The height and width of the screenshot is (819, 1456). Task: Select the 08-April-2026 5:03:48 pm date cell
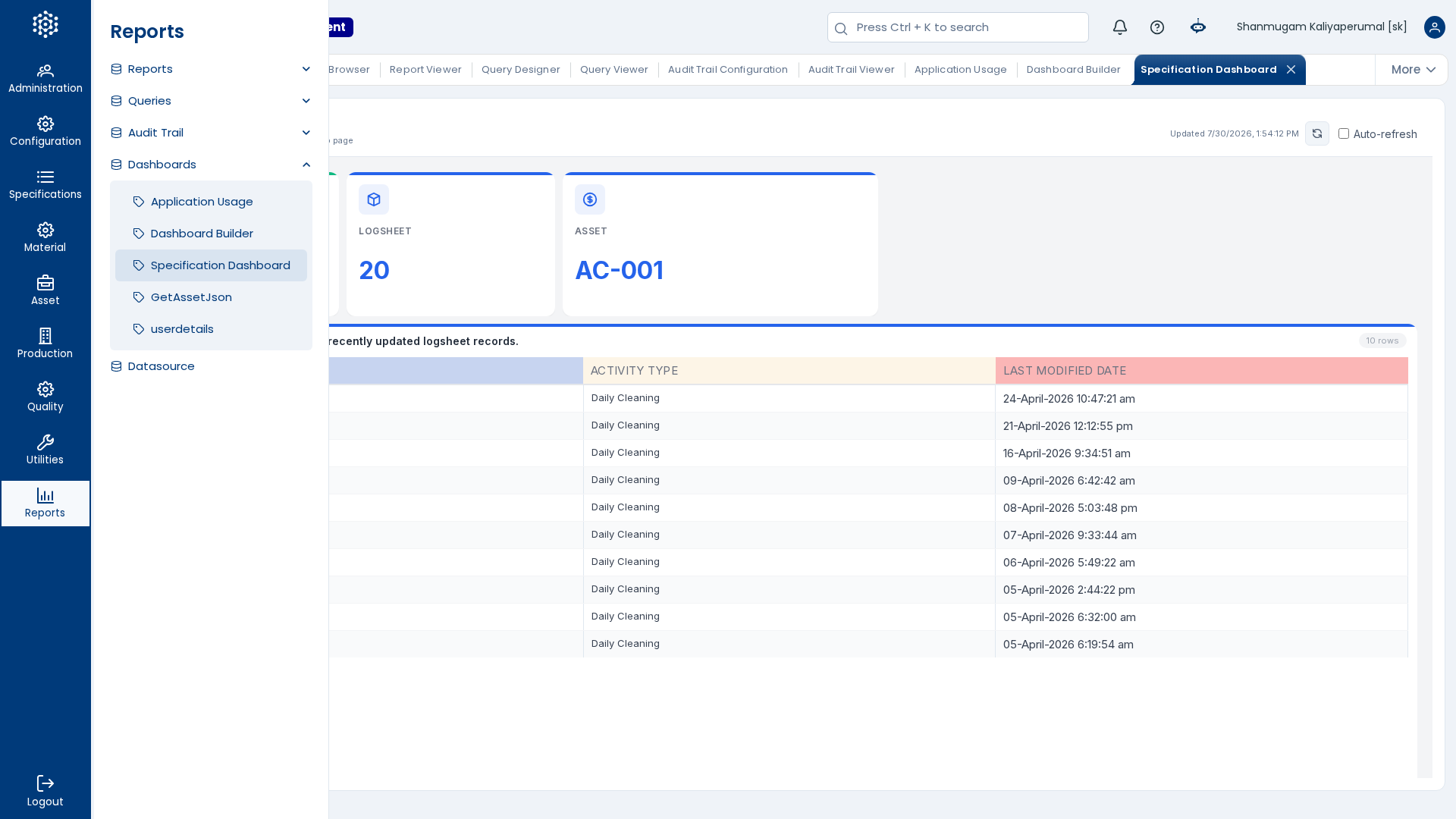click(1202, 508)
